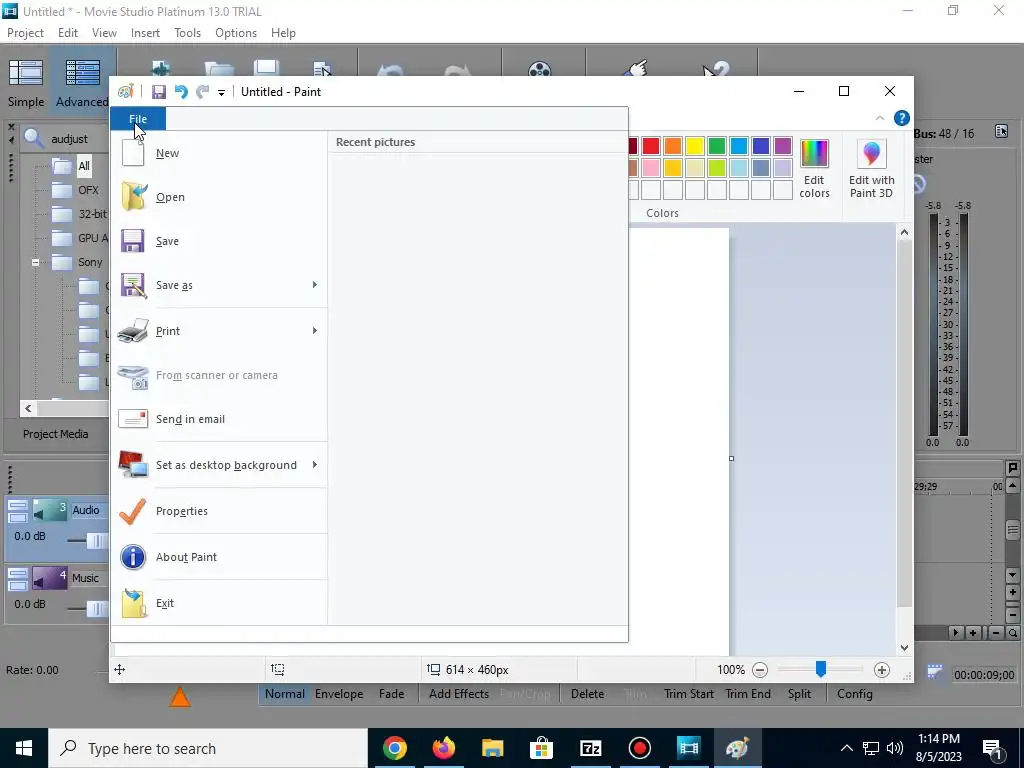
Task: Click the Save icon in Paint's quick access toolbar
Action: (x=159, y=92)
